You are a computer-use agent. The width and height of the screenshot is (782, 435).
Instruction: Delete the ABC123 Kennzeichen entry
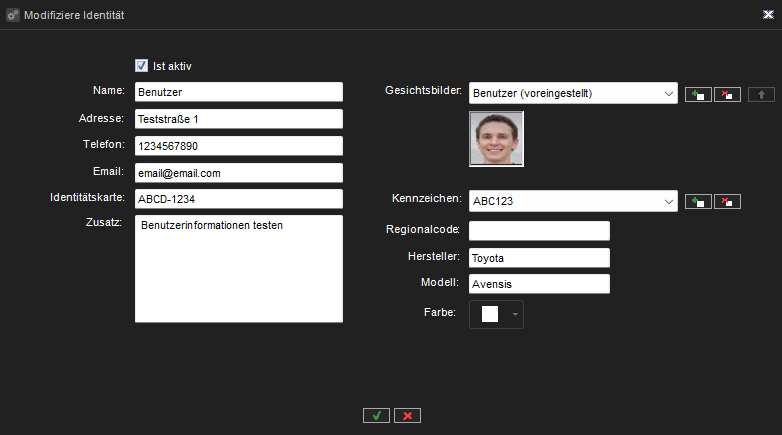(727, 201)
